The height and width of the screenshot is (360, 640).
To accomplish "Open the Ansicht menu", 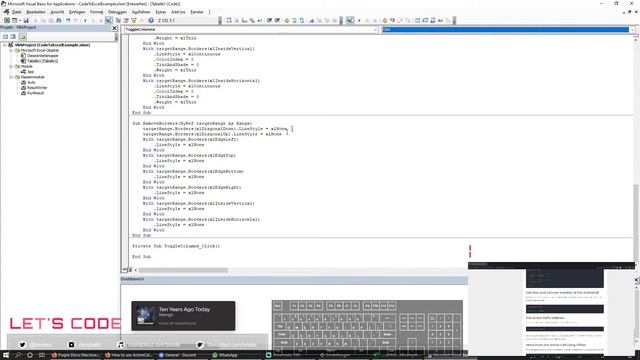I will [57, 12].
